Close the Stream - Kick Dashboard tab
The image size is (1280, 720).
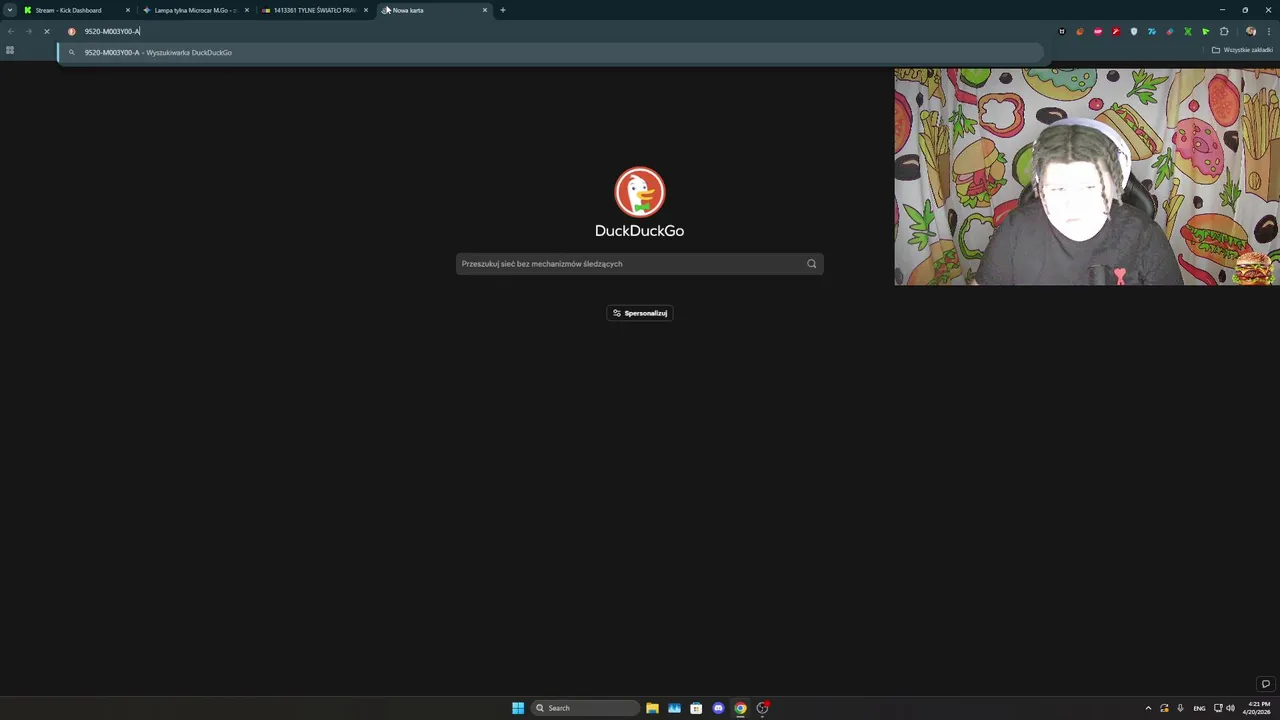coord(127,10)
